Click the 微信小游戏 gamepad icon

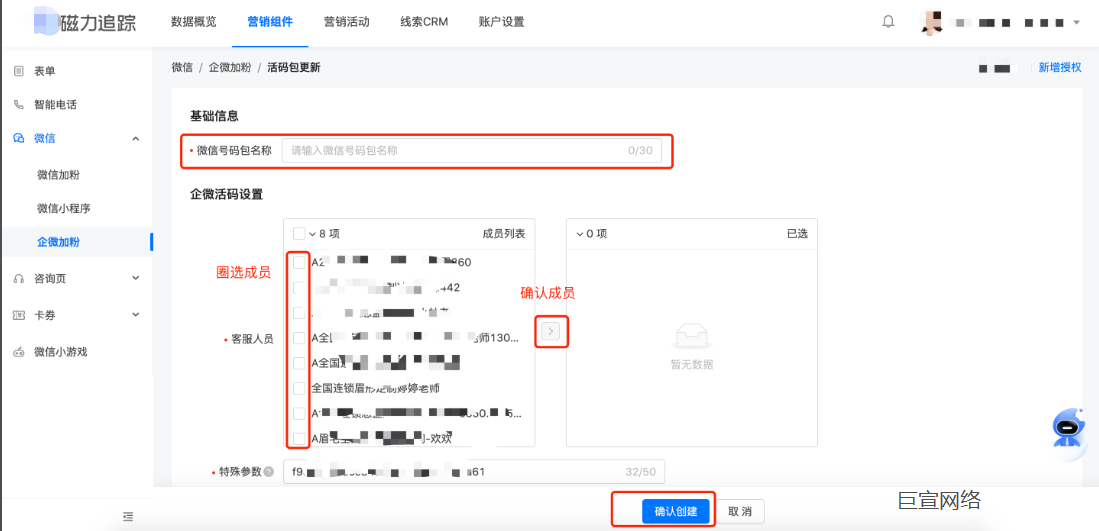tap(19, 352)
